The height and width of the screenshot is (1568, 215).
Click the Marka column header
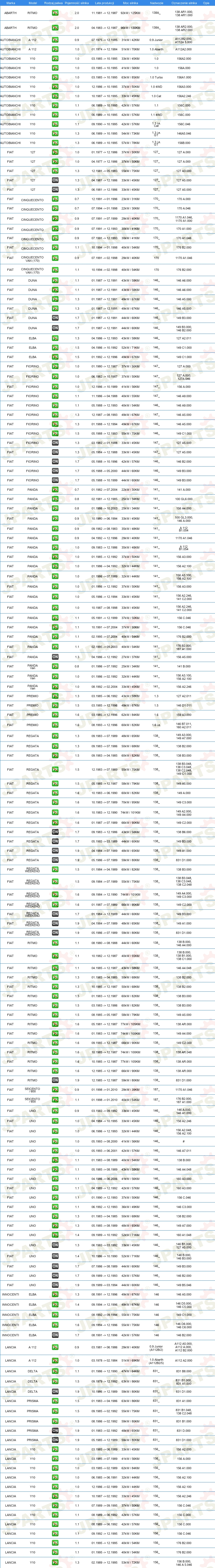tap(10, 3)
